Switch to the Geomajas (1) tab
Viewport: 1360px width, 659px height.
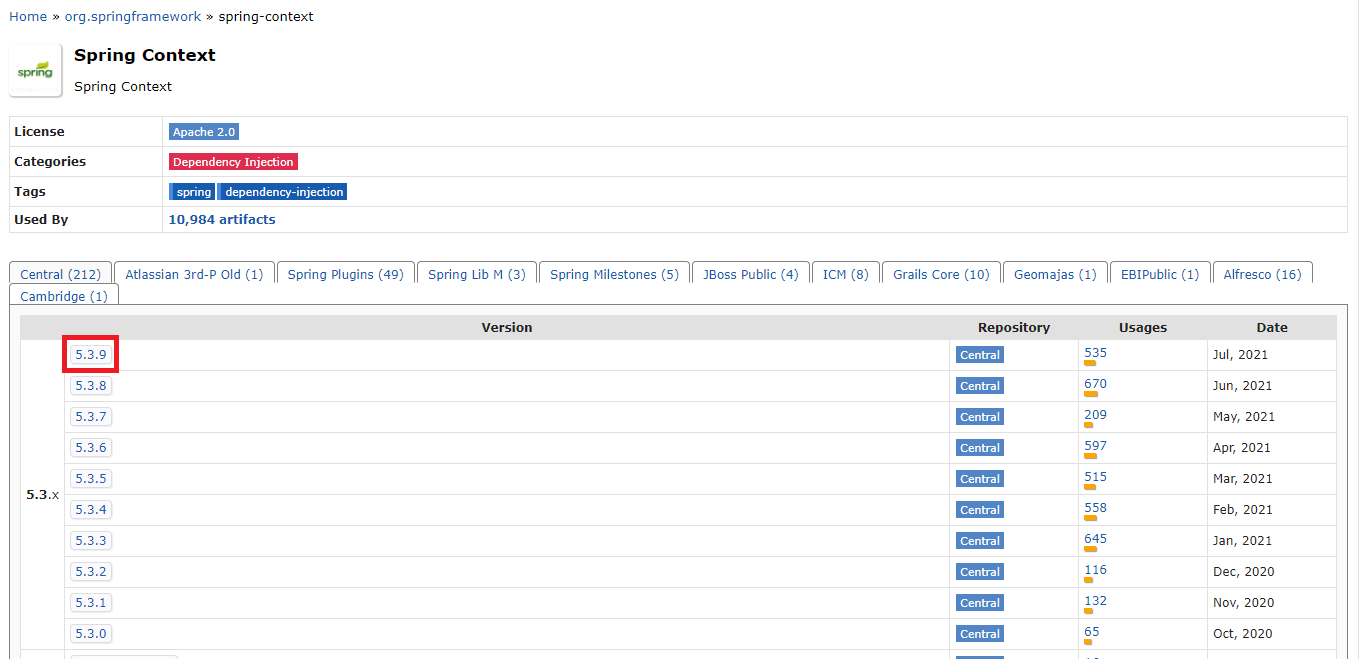[x=1055, y=274]
